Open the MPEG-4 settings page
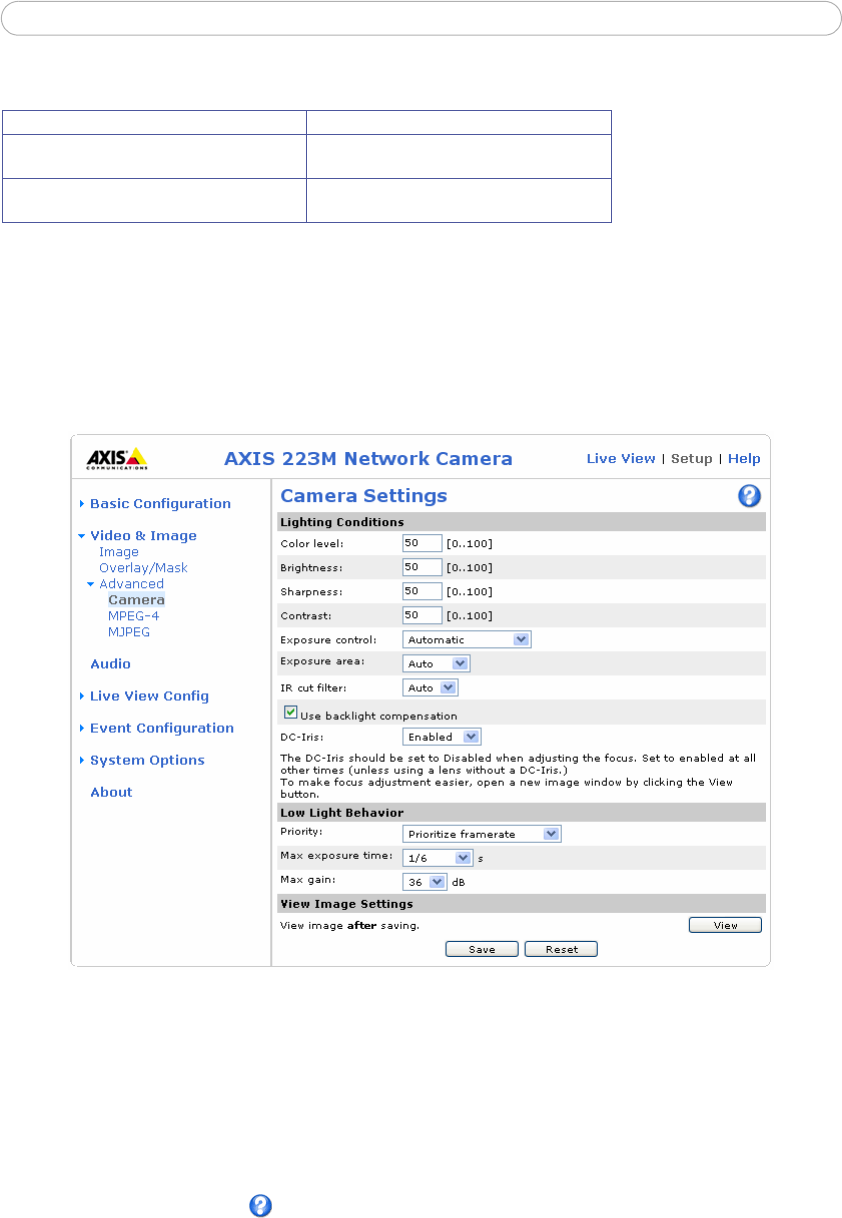Screen dimensions: 842x1218 pos(134,616)
